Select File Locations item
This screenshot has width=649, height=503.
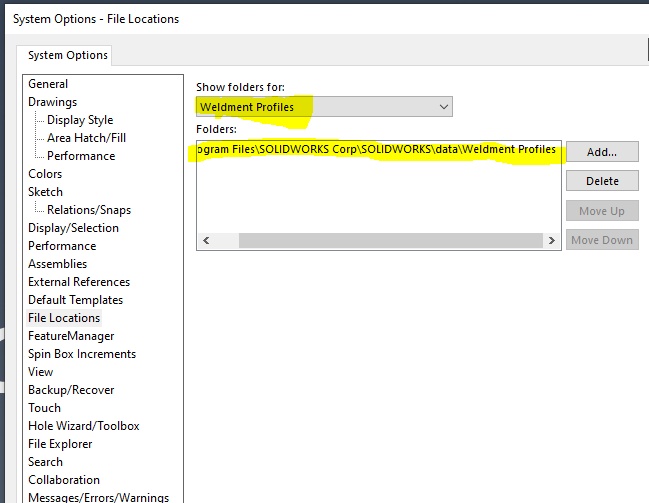[x=64, y=318]
